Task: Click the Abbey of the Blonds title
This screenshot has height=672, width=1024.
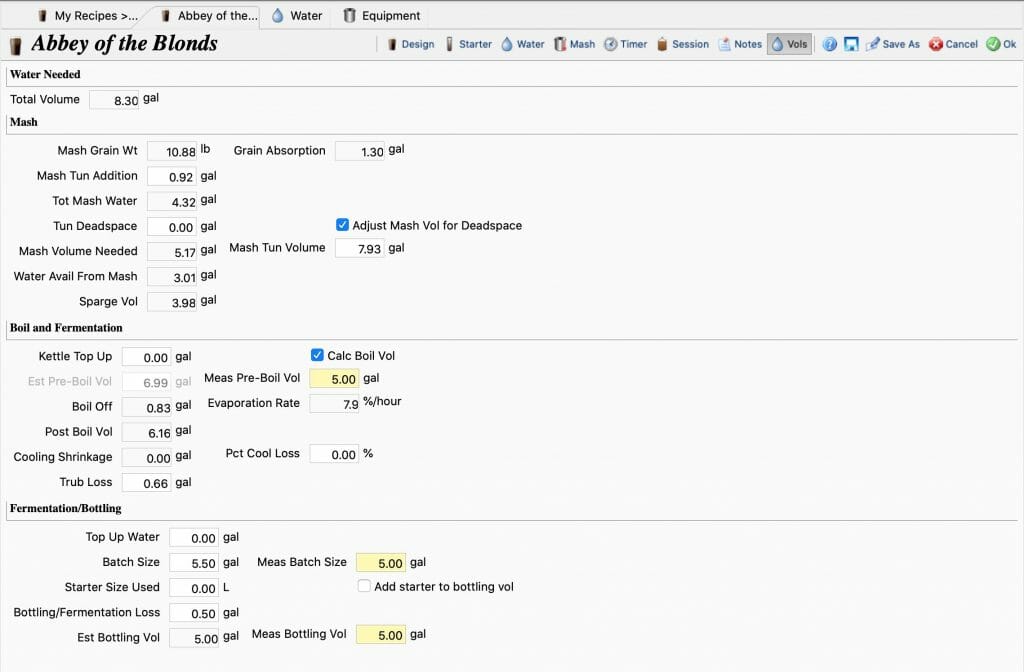Action: click(124, 44)
